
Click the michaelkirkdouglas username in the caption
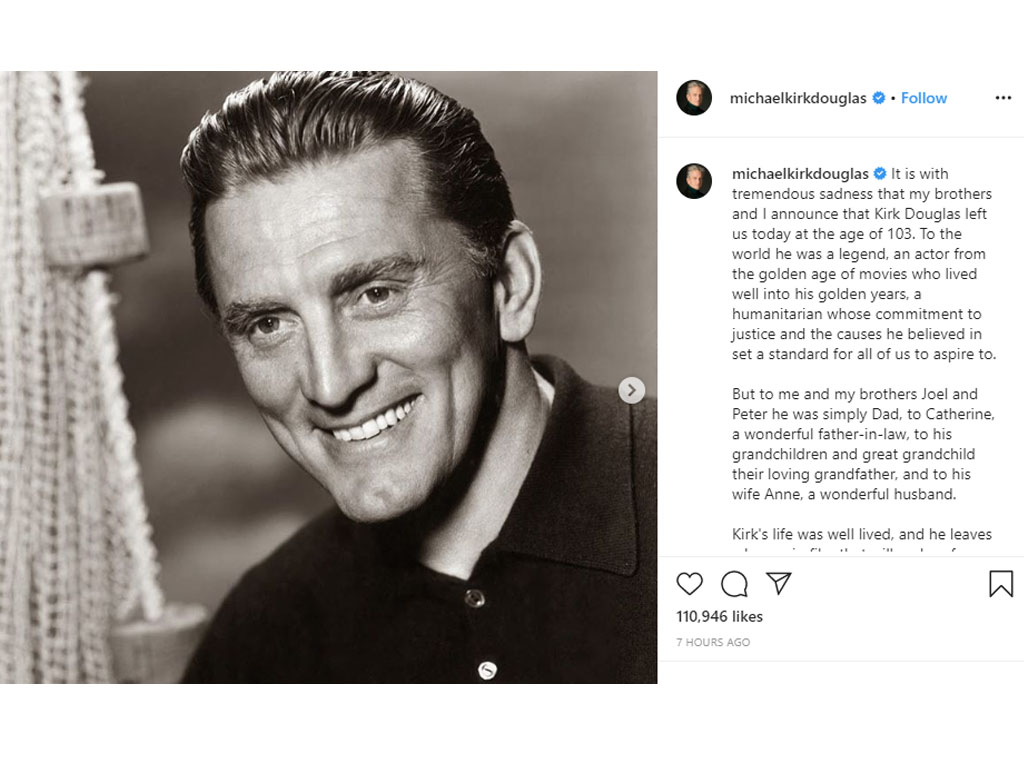click(800, 174)
